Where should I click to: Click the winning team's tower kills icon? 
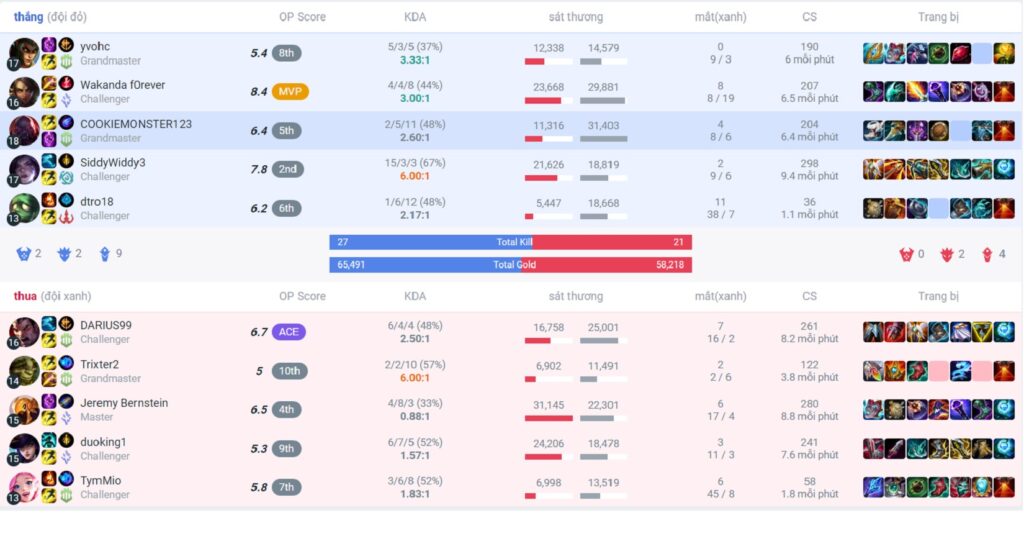(x=104, y=254)
